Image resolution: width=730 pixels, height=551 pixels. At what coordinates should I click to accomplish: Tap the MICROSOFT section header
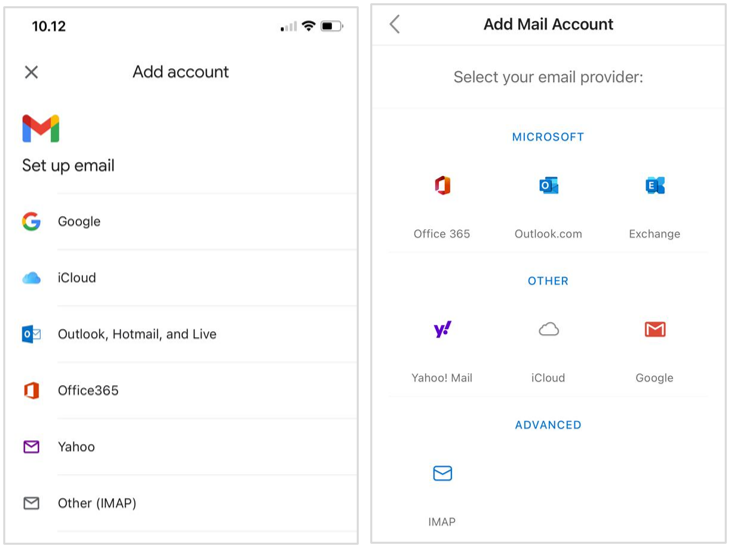pos(548,137)
